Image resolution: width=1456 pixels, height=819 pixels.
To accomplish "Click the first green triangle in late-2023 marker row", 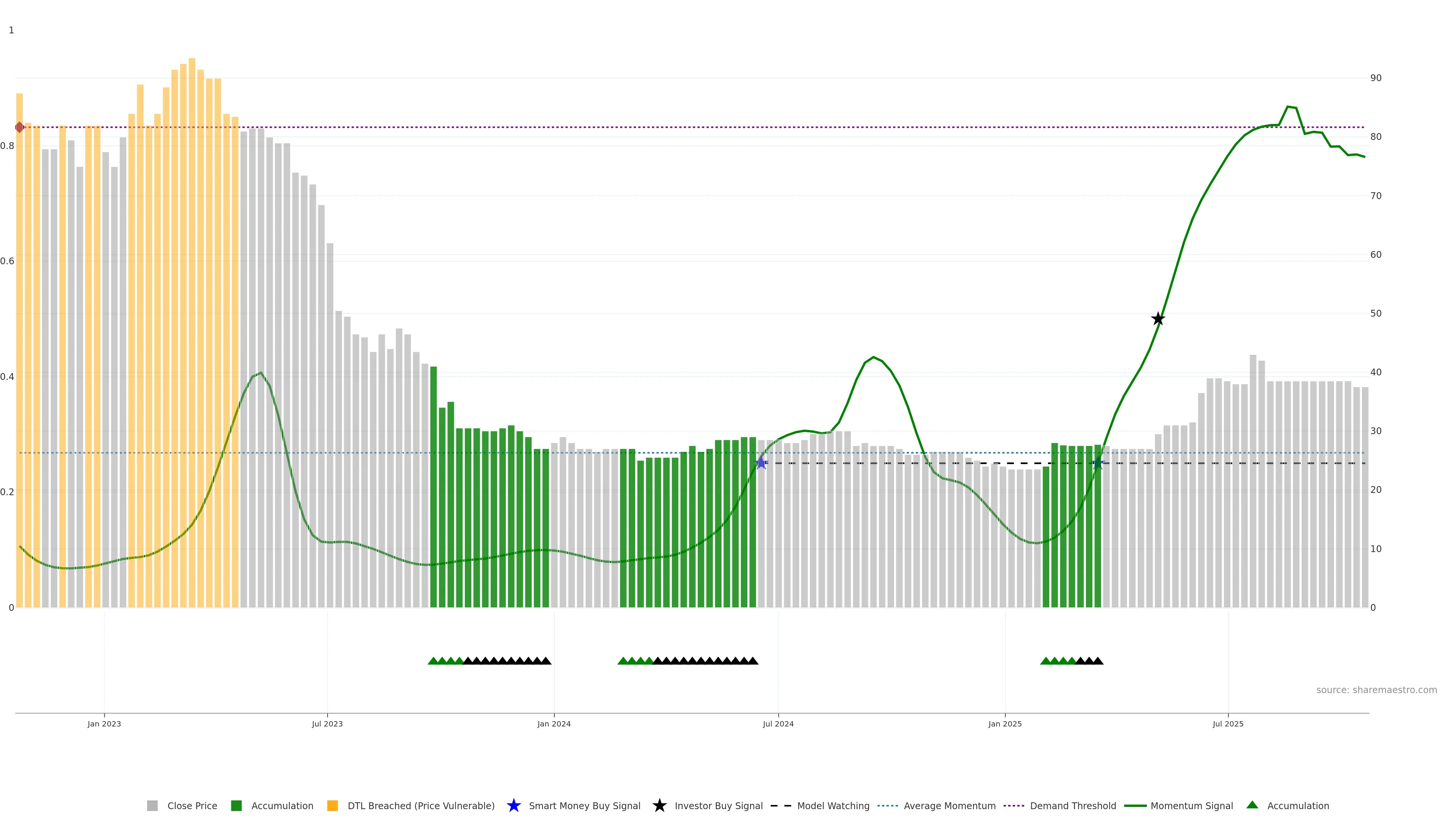I will (x=433, y=661).
